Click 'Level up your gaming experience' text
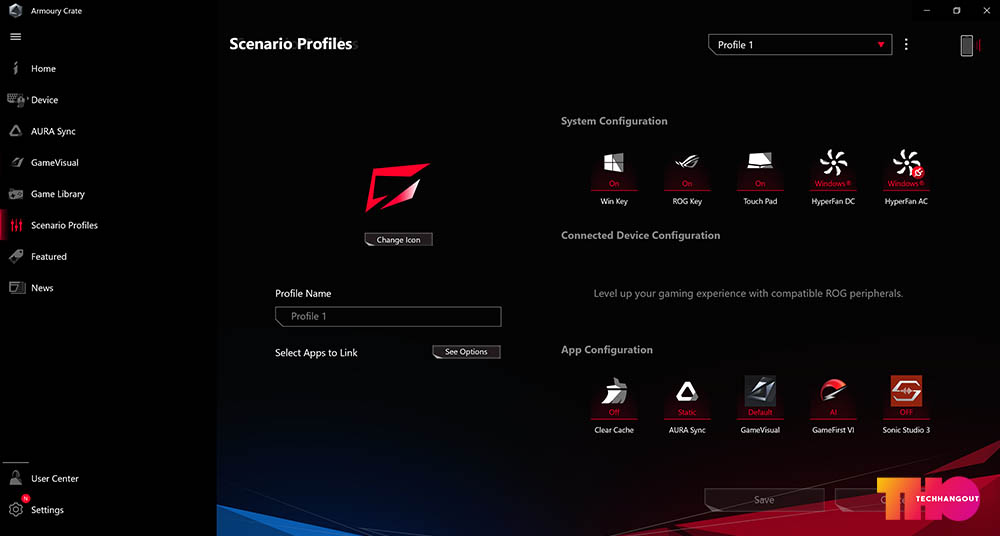Viewport: 1000px width, 536px height. [748, 294]
